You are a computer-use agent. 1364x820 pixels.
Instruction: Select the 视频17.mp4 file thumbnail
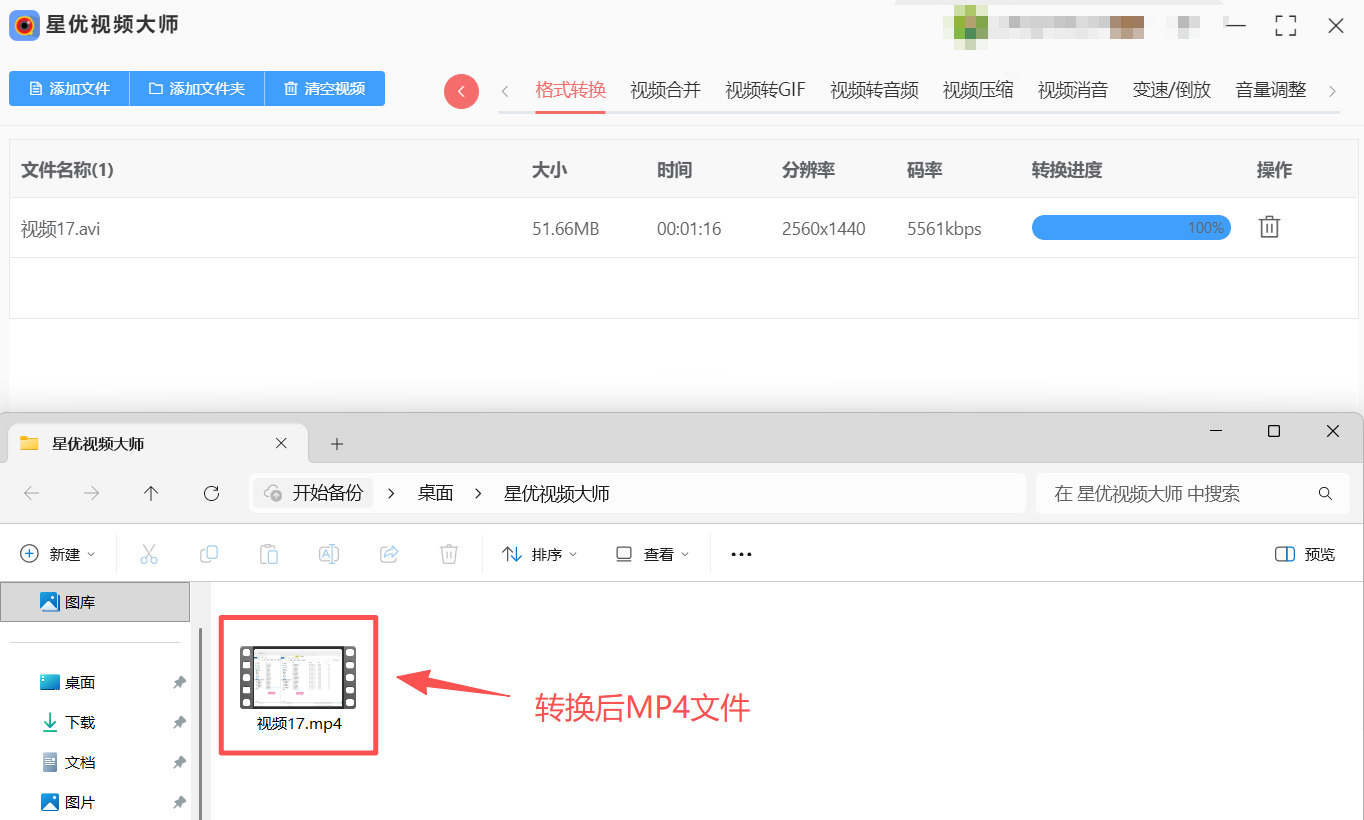298,678
